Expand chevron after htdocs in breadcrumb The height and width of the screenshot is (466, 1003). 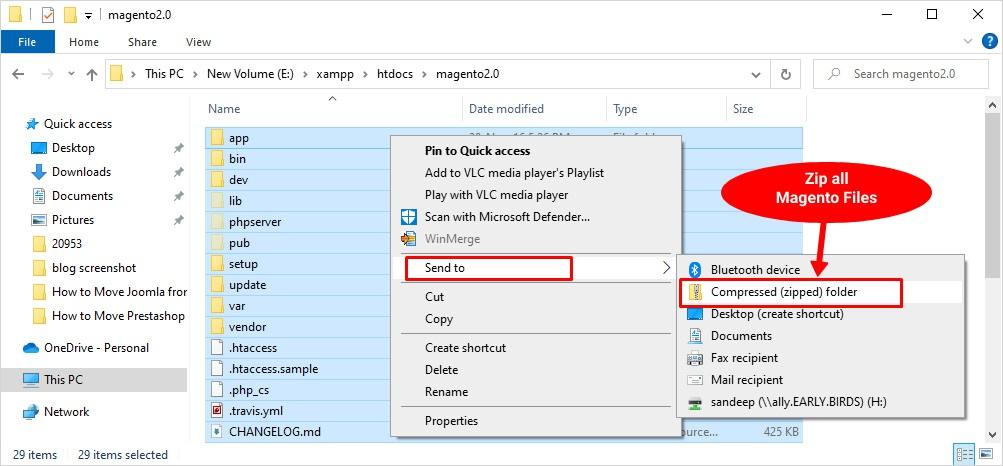pos(424,74)
